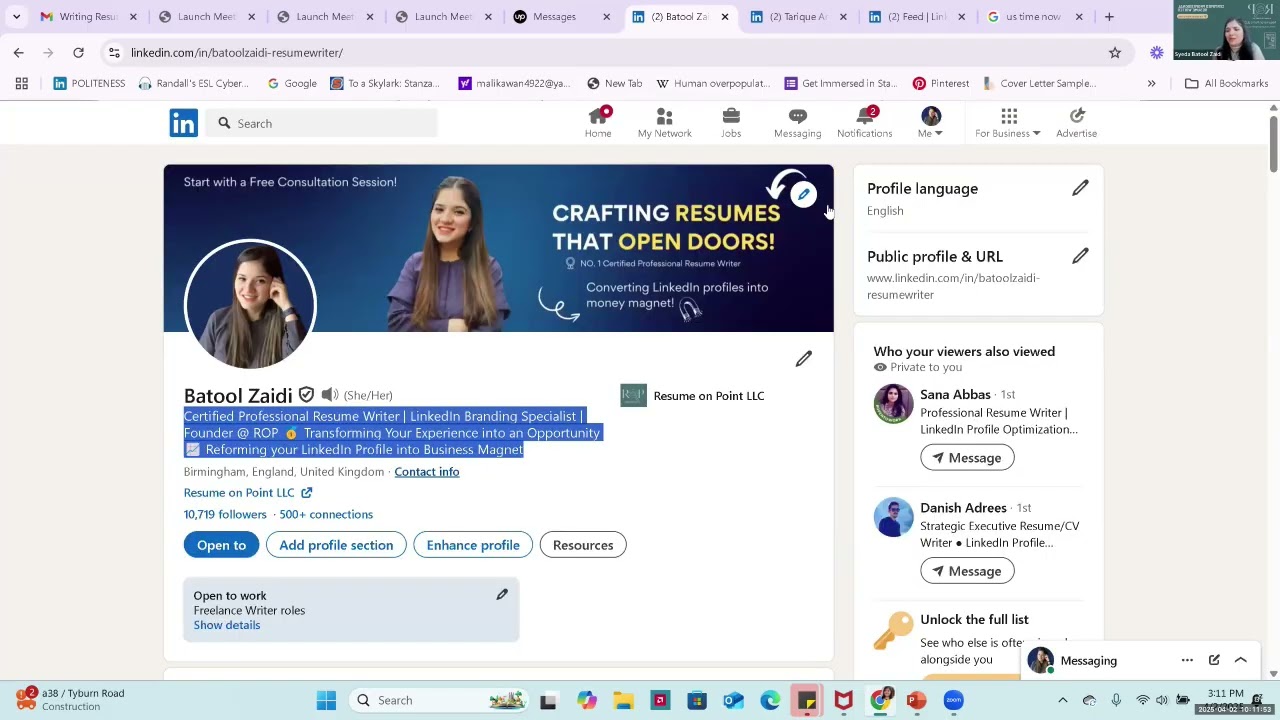Expand the Messaging overlay chevron
This screenshot has width=1280, height=720.
tap(1241, 660)
